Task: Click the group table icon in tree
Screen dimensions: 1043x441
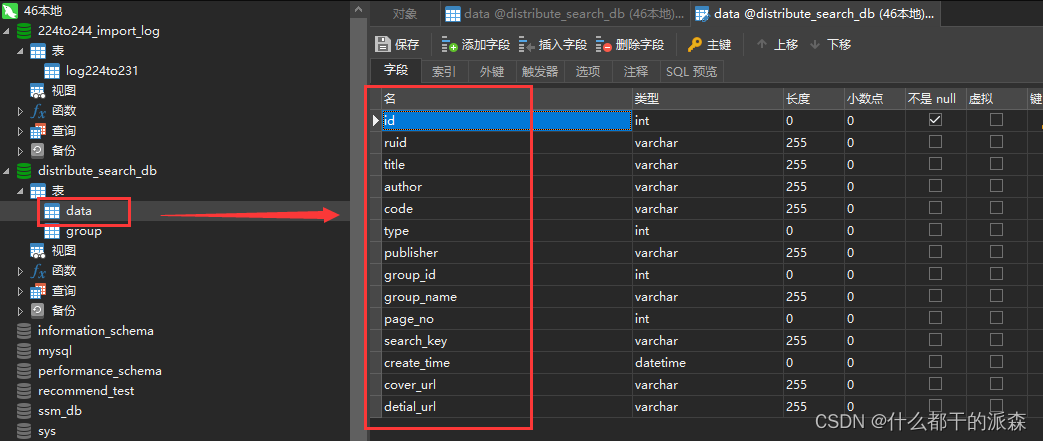Action: pos(53,231)
